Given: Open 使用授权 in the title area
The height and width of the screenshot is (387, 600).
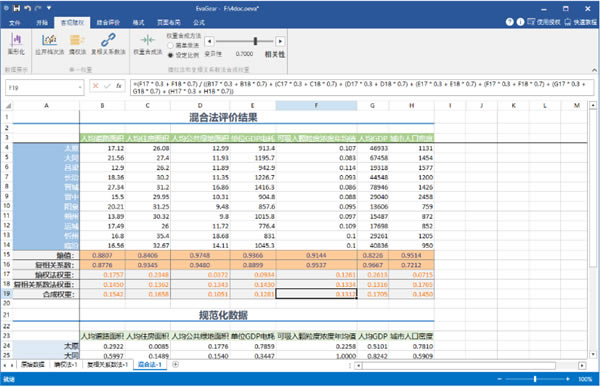Looking at the screenshot, I should click(544, 22).
